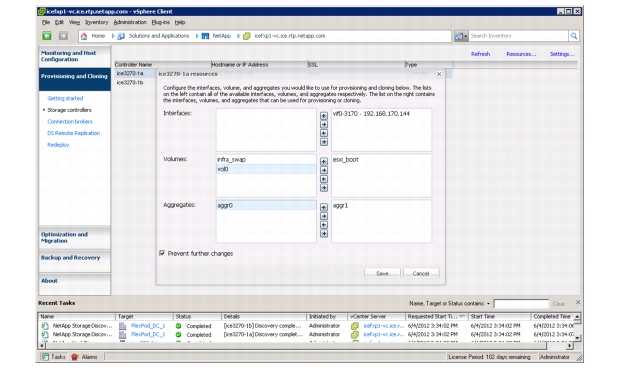Viewport: 640px width, 371px height.
Task: Click the Resources... link
Action: pos(521,54)
